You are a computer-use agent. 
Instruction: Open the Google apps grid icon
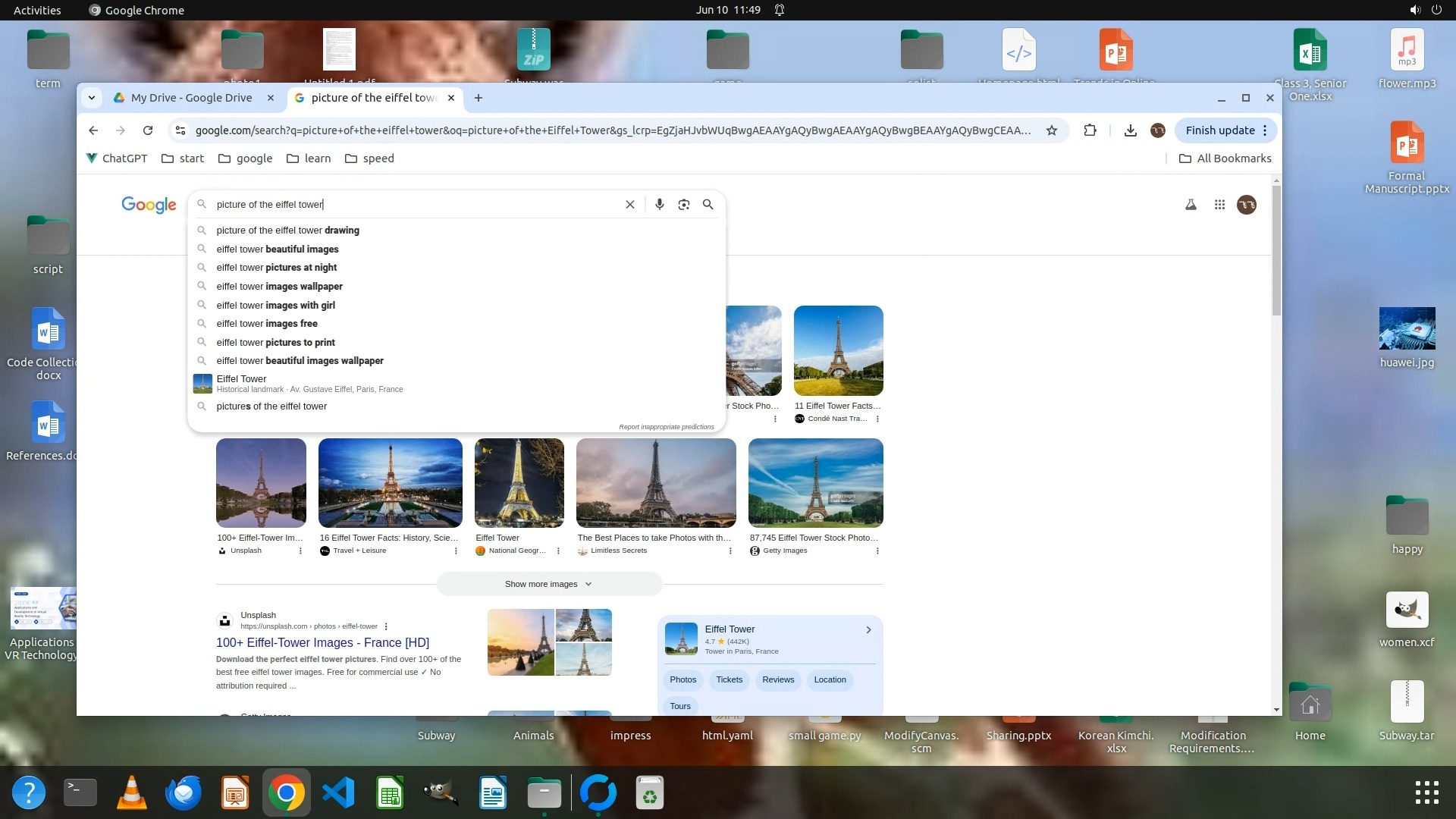[x=1219, y=205]
